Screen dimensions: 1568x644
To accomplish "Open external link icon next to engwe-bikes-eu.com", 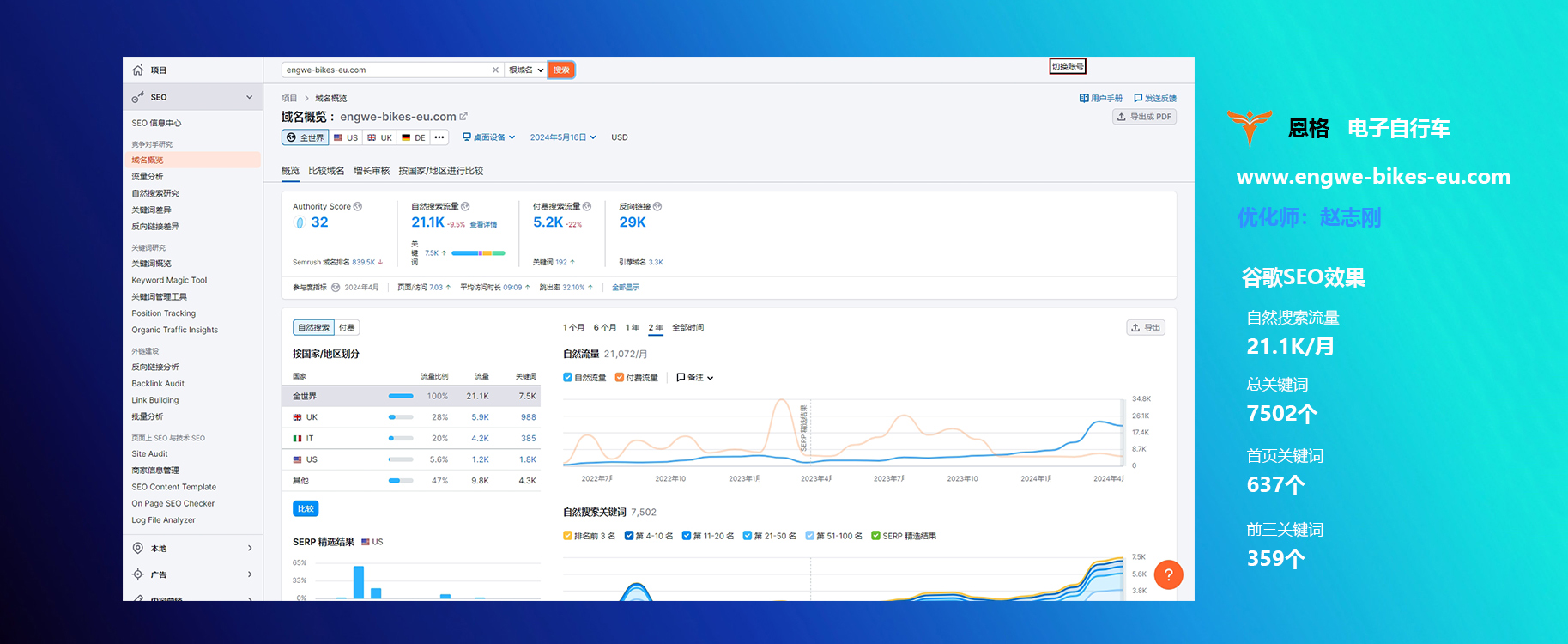I will tap(464, 117).
